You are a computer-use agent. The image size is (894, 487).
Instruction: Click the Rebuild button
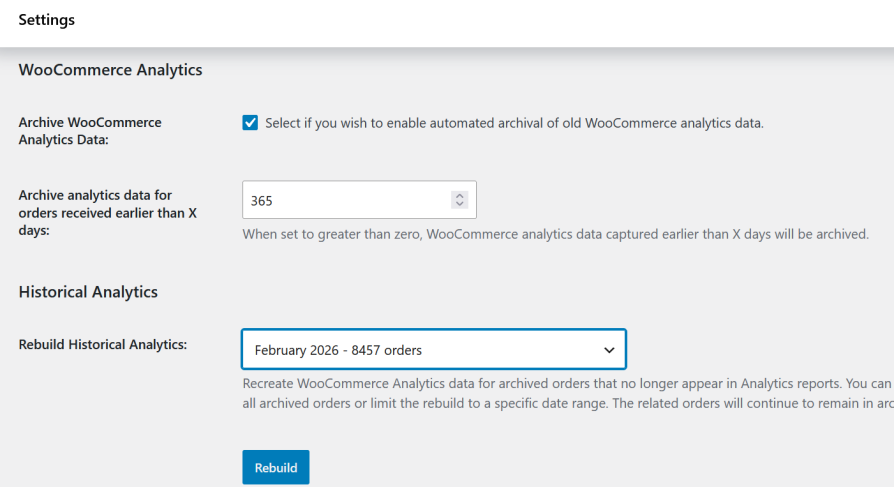coord(276,468)
